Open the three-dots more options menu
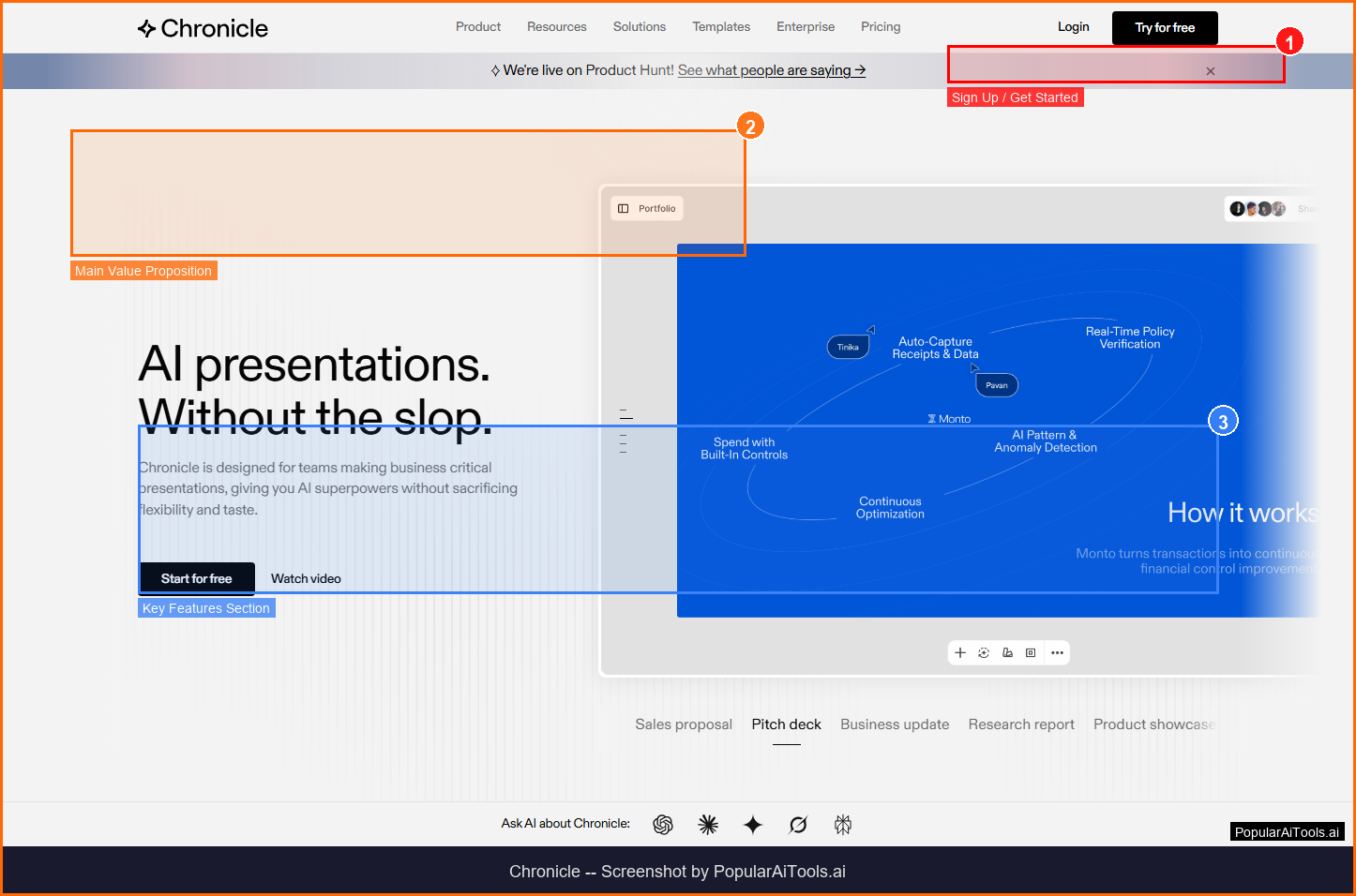The height and width of the screenshot is (896, 1356). (1057, 653)
